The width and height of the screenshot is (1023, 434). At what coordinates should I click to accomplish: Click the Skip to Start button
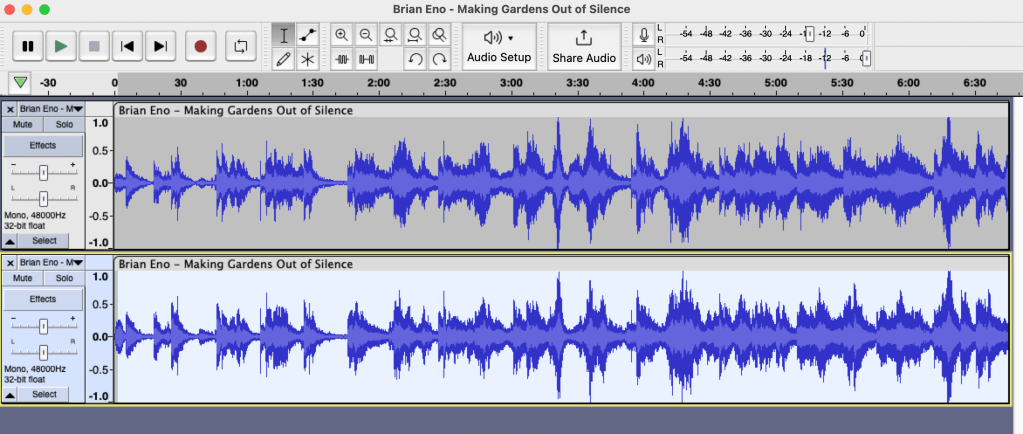(126, 46)
